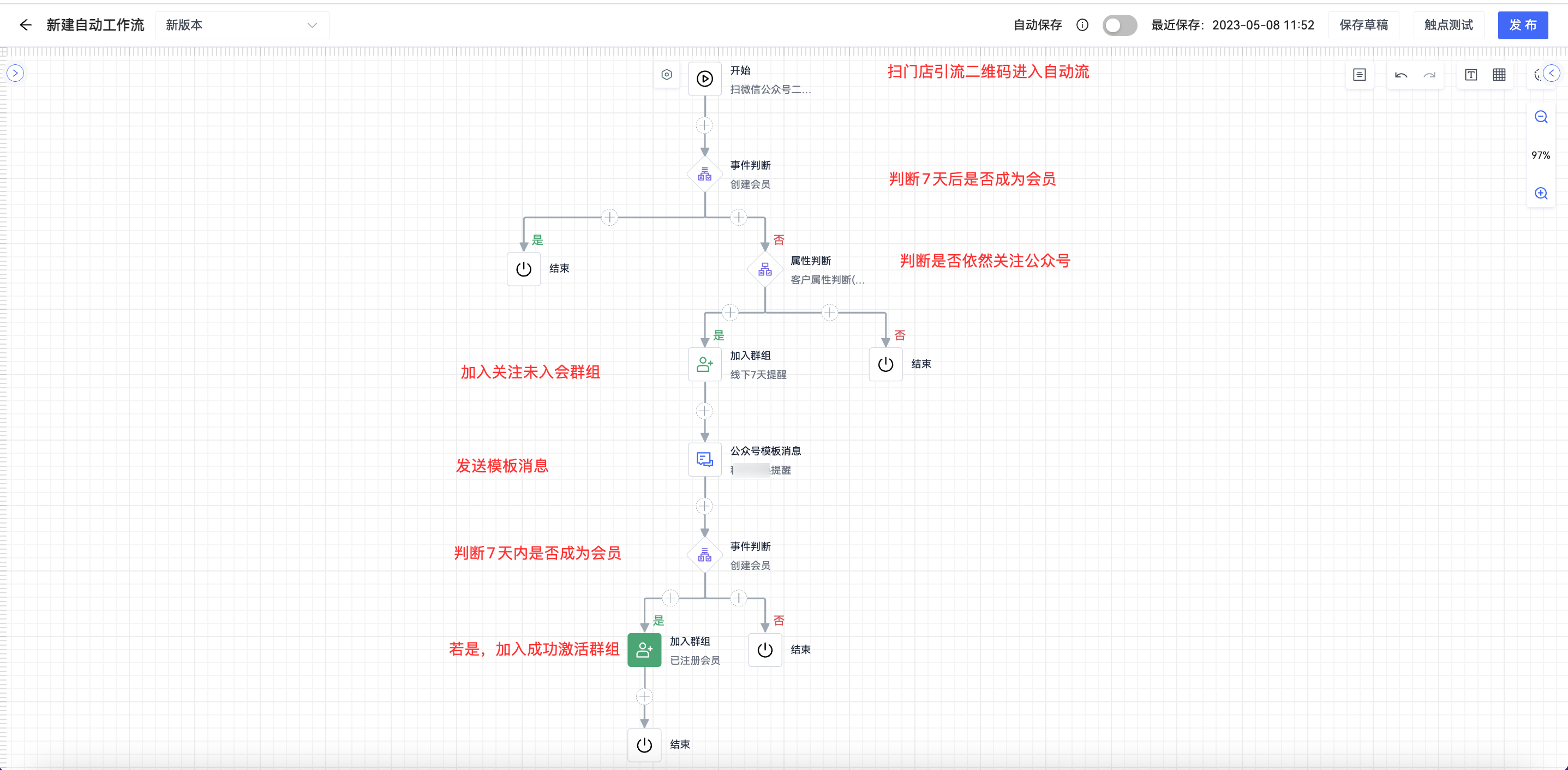
Task: Click the 最近保存 timestamp text
Action: click(1232, 25)
